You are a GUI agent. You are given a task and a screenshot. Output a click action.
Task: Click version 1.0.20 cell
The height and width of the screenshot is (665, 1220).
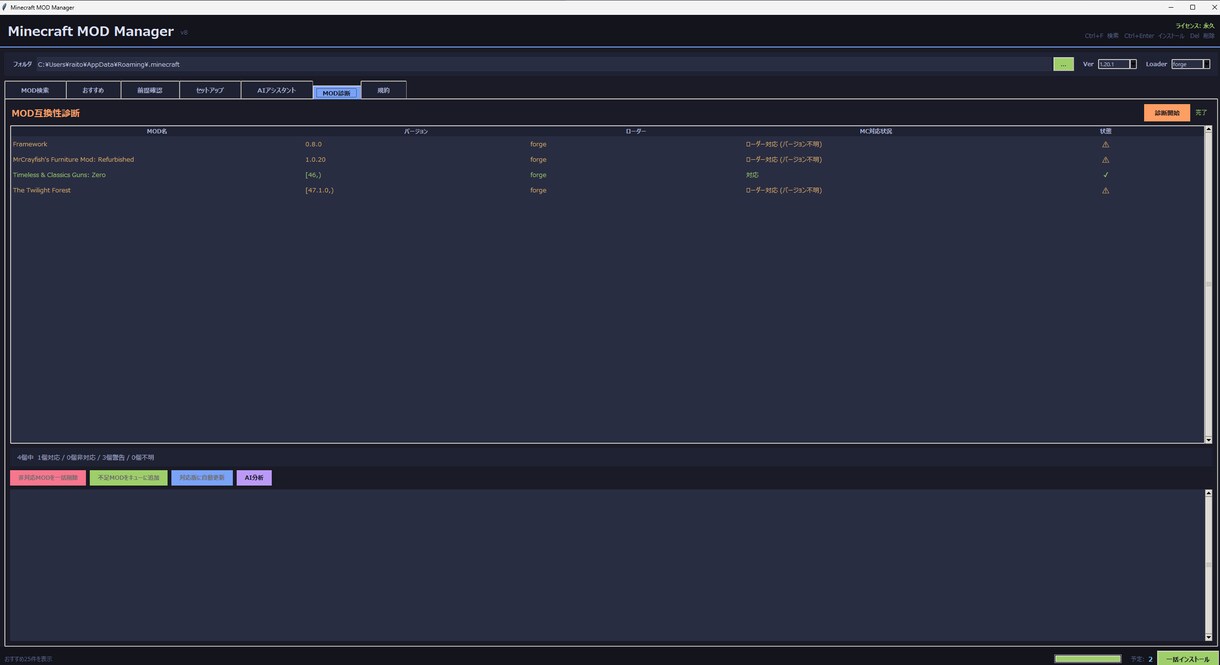point(316,159)
